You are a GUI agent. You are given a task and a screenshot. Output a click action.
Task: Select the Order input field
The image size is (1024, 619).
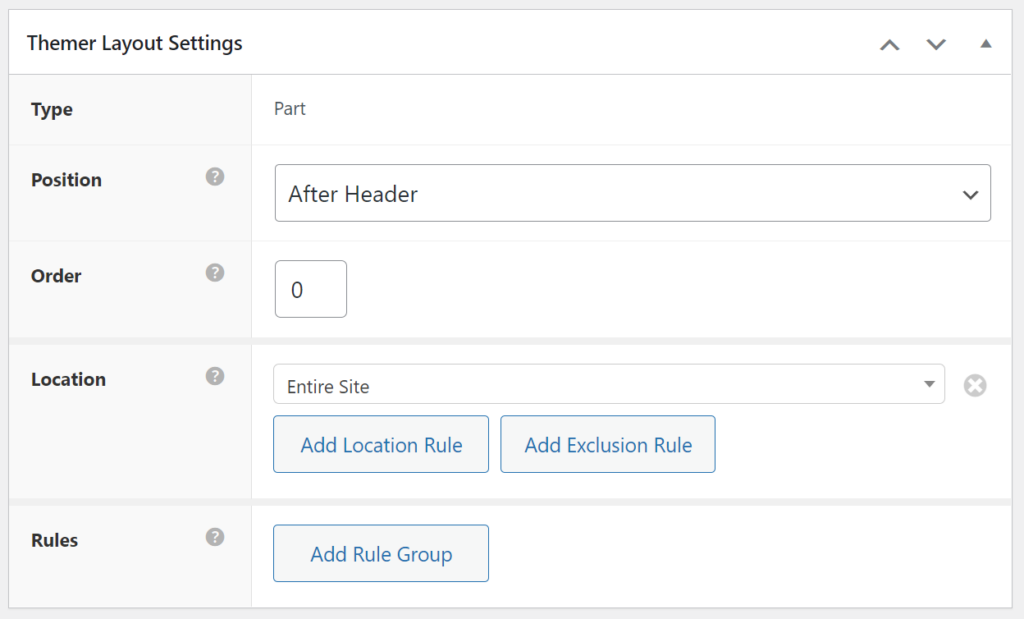click(x=310, y=288)
